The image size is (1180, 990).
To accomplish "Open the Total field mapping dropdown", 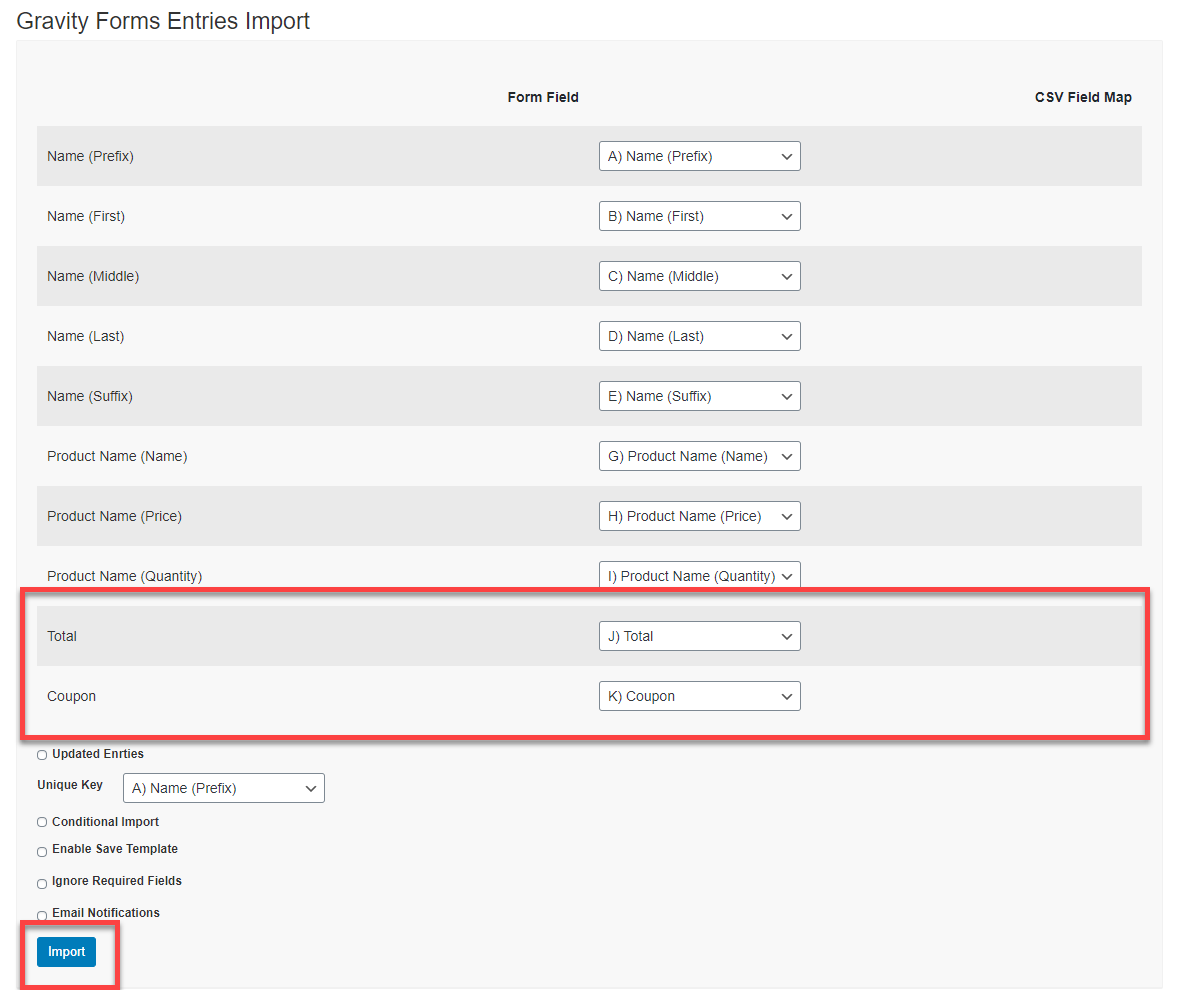I will tap(699, 636).
